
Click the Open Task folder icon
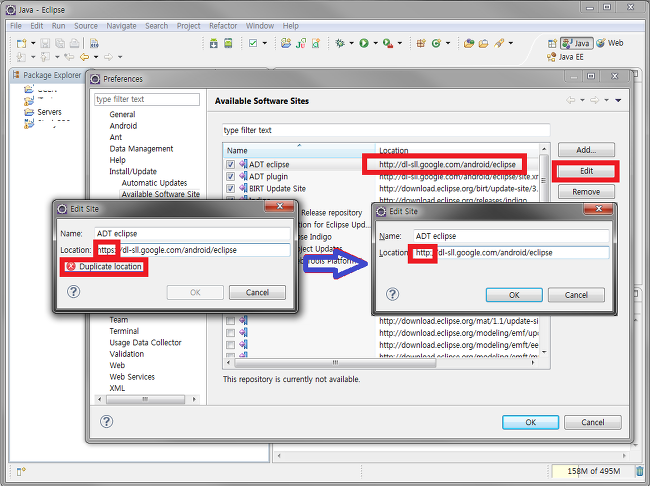pyautogui.click(x=483, y=43)
